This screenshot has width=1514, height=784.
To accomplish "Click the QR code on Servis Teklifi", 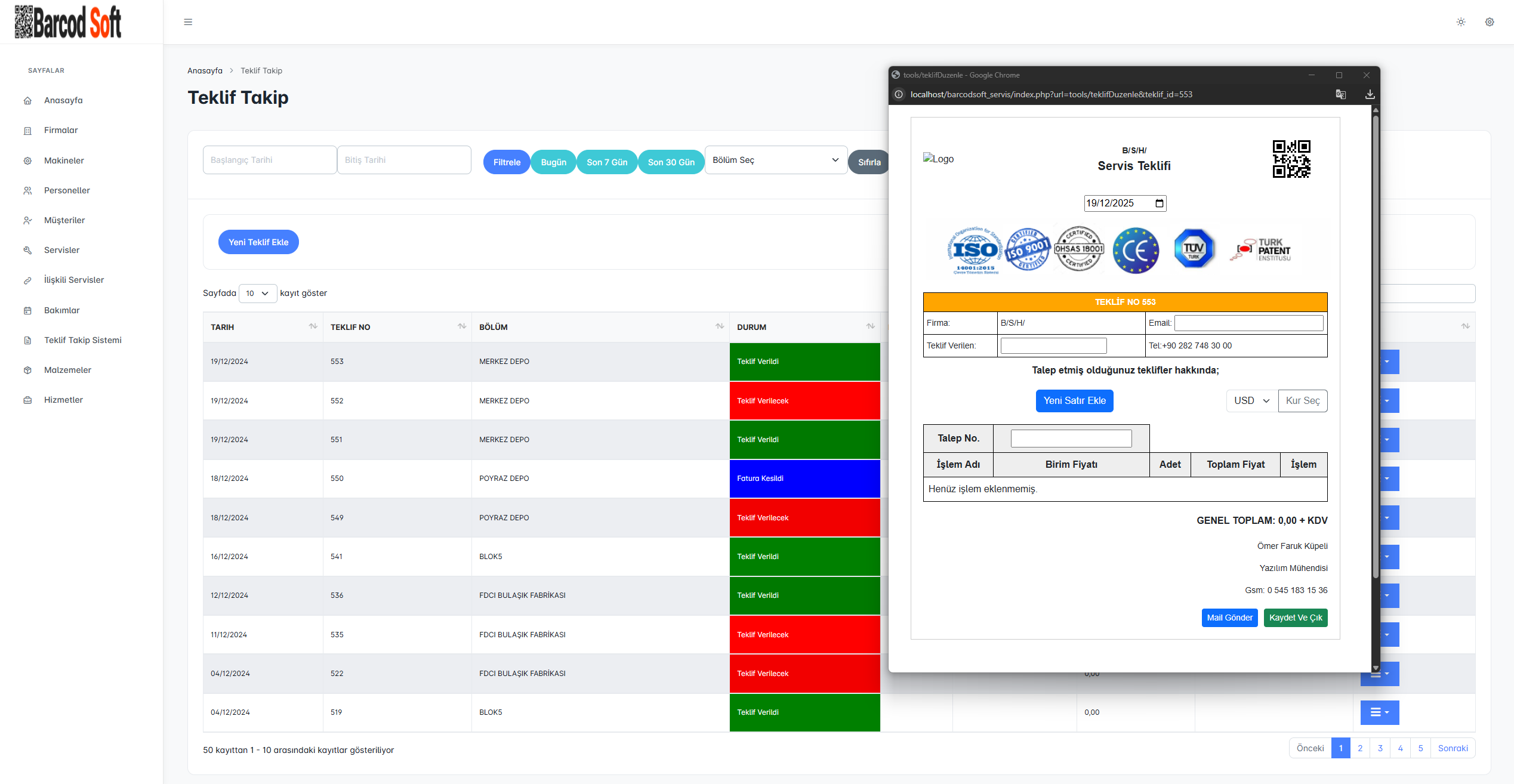I will [1291, 159].
